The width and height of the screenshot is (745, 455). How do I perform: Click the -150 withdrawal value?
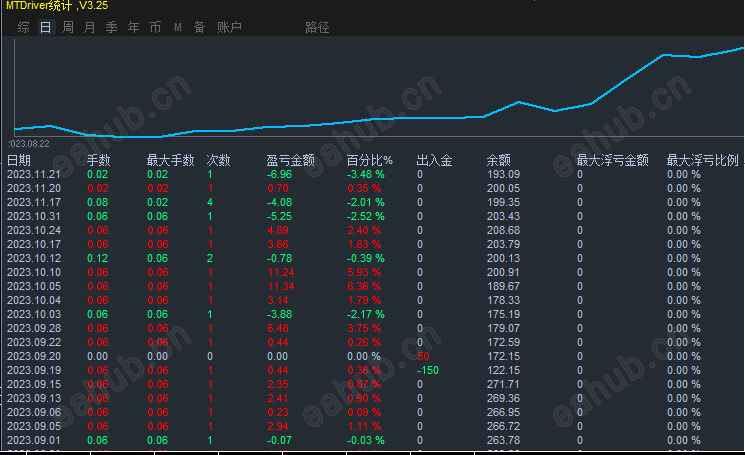tap(428, 370)
